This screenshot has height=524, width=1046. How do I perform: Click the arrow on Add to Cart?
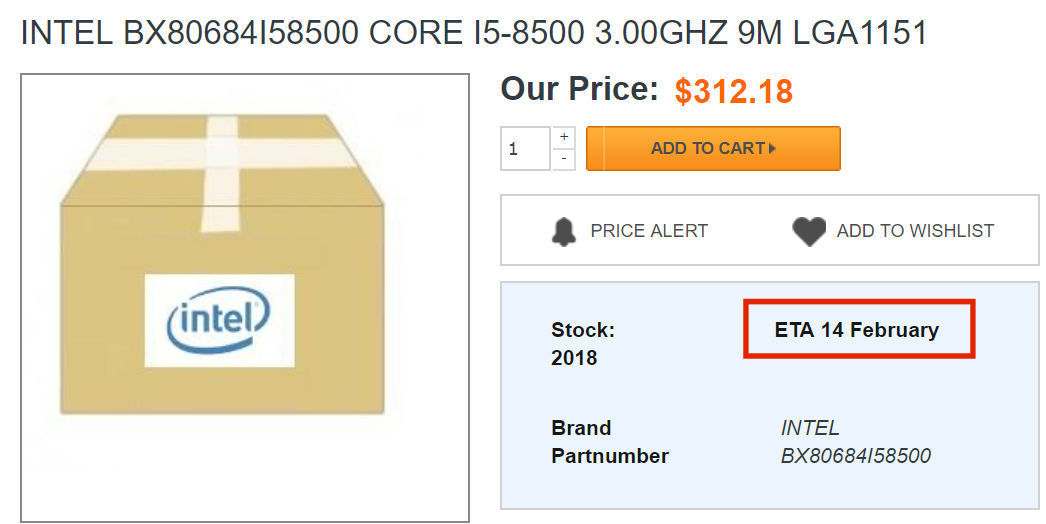pos(773,149)
